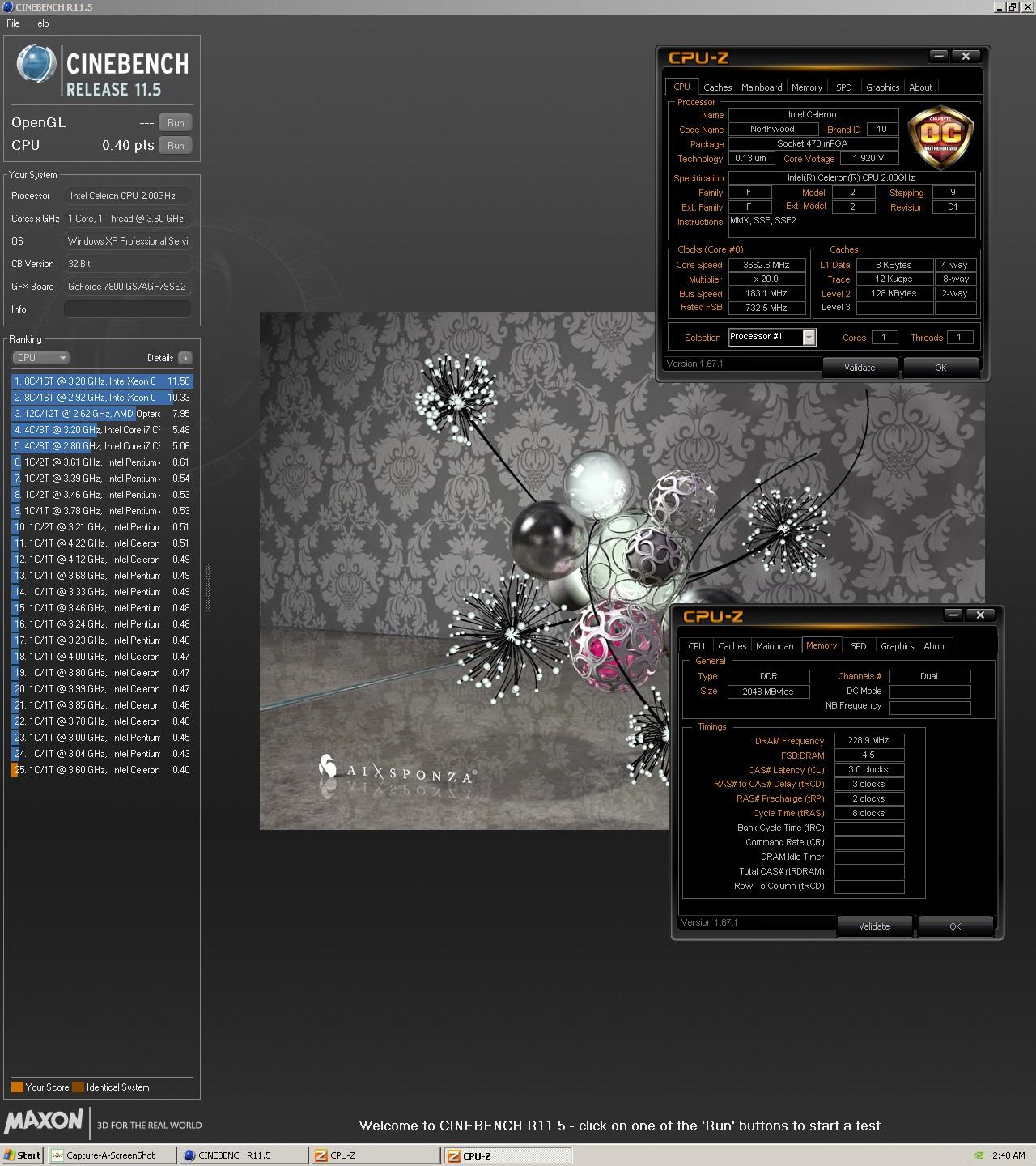Switch to Mainboard tab in top CPU-Z window
Screen dimensions: 1036x1166
762,87
